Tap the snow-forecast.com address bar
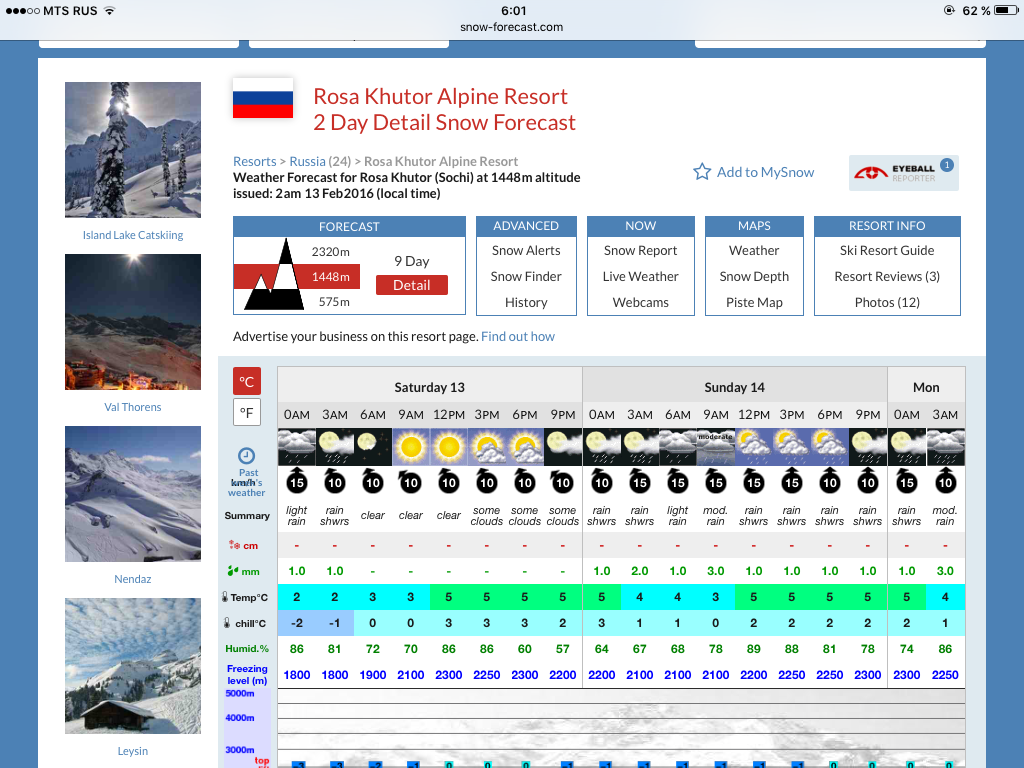 click(511, 27)
